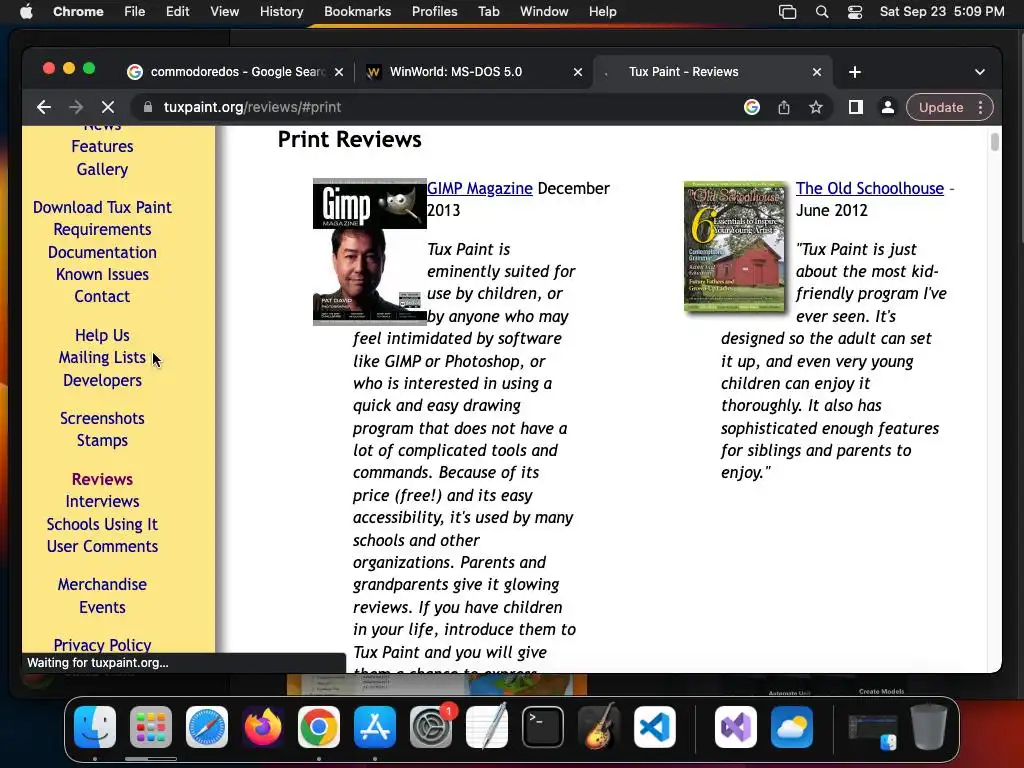Viewport: 1024px width, 768px height.
Task: Open the History menu
Action: (x=281, y=12)
